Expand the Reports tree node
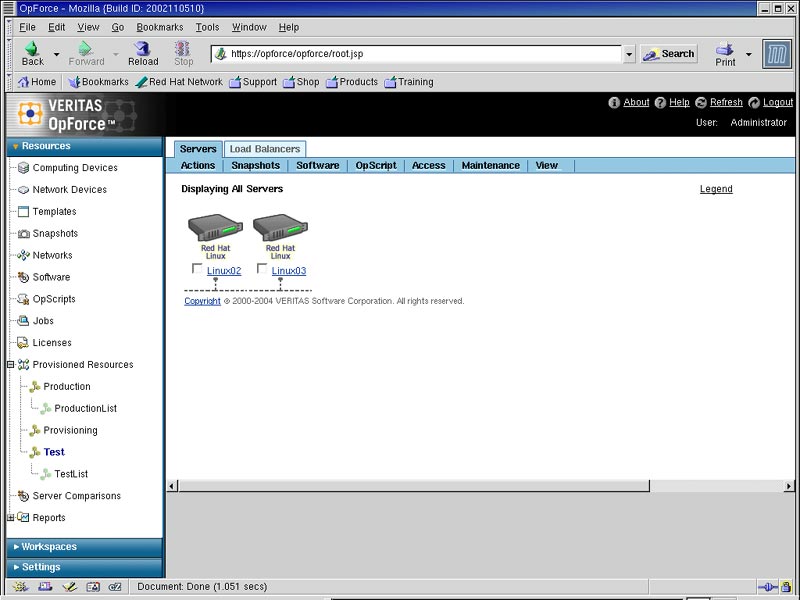Image resolution: width=800 pixels, height=600 pixels. tap(10, 517)
